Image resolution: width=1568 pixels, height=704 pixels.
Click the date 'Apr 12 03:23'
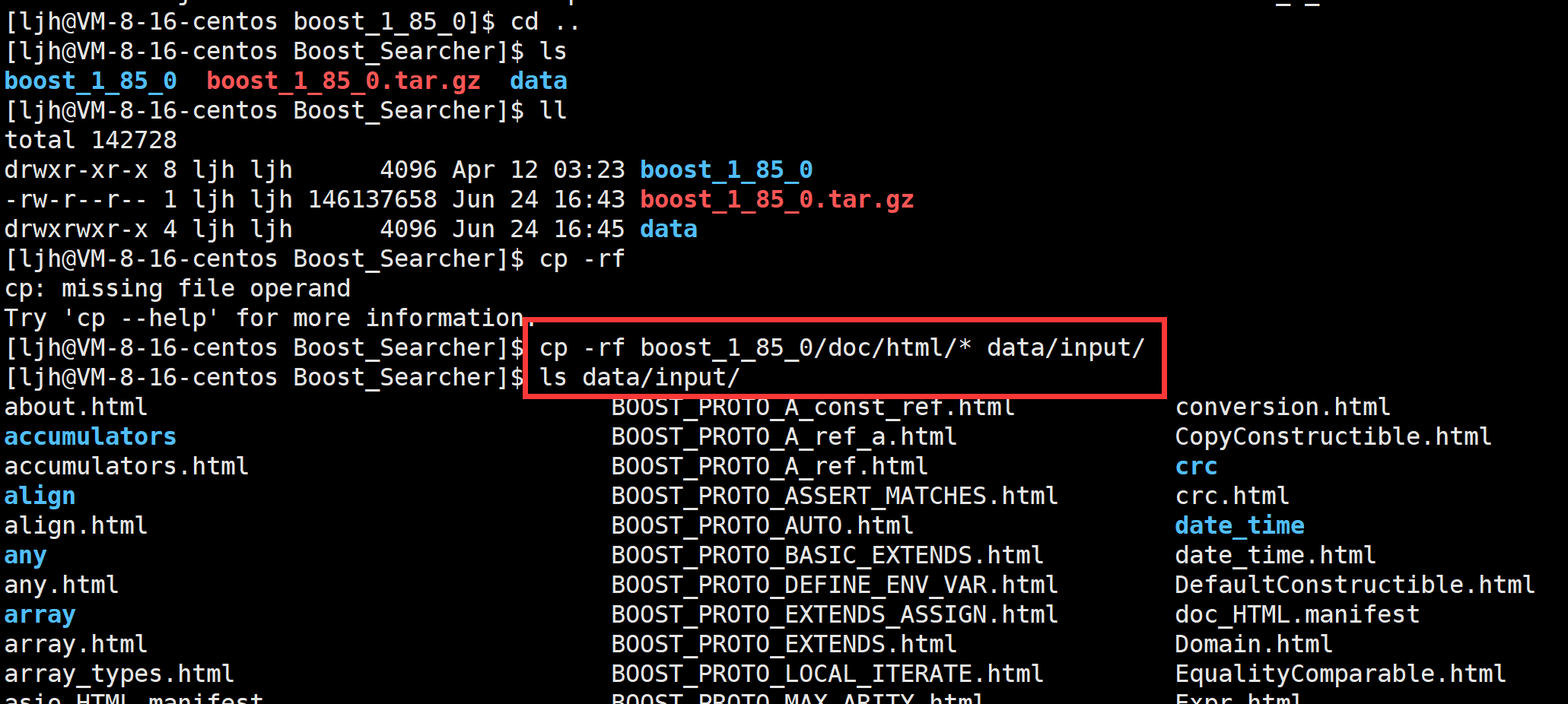click(x=539, y=170)
